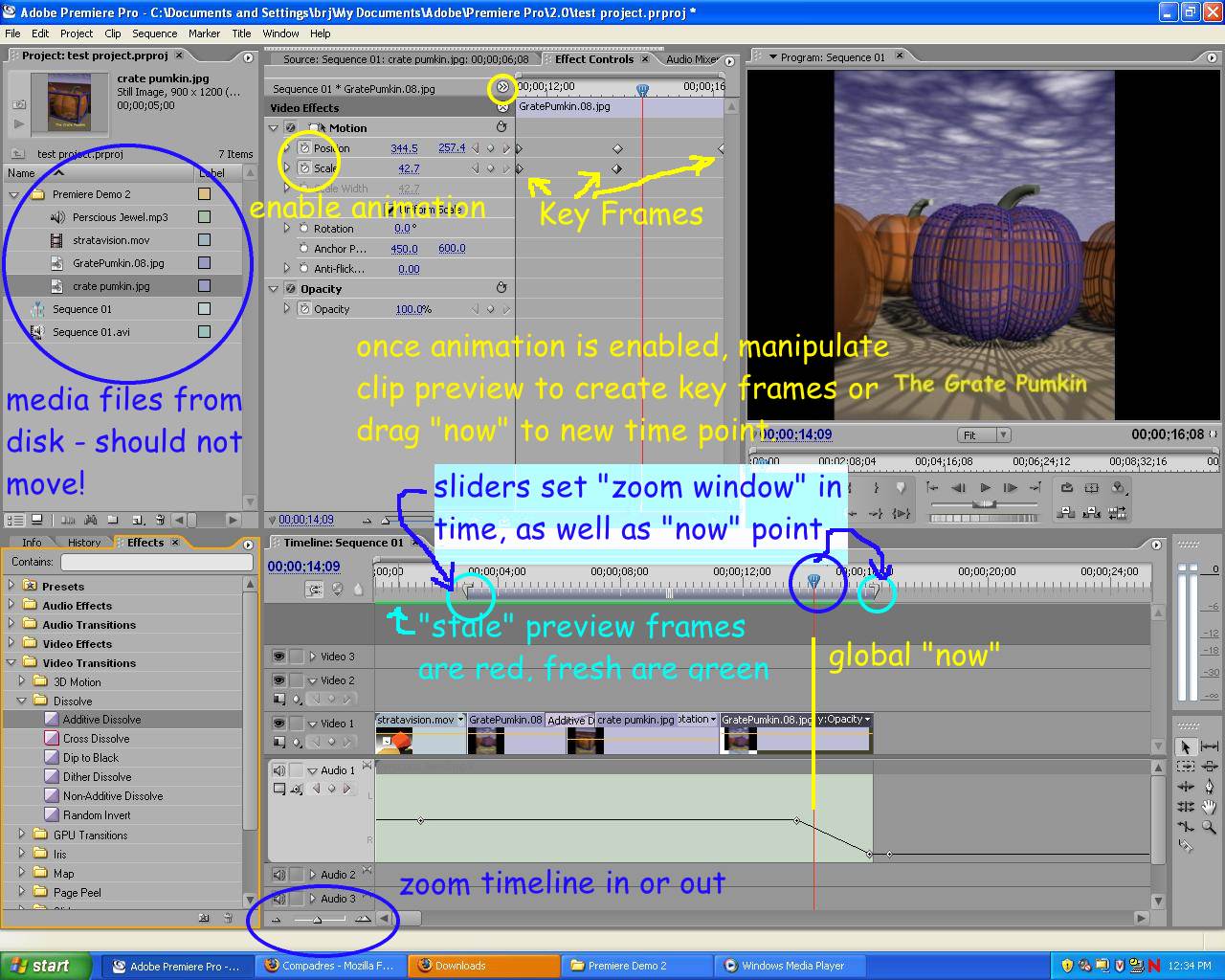Image resolution: width=1225 pixels, height=980 pixels.
Task: Click the Shuttle slider in Program monitor
Action: click(983, 504)
